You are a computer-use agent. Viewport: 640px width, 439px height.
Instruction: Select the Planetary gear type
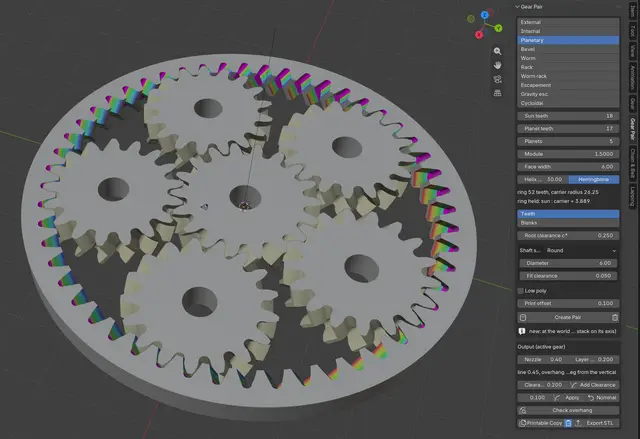(568, 40)
